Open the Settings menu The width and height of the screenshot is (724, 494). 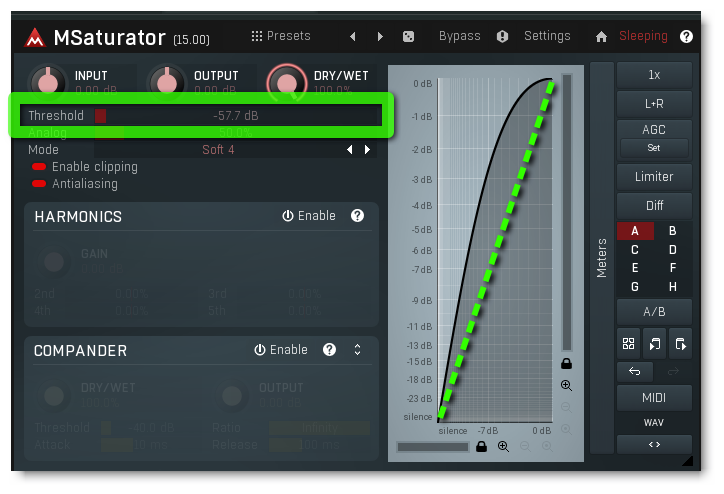[547, 36]
